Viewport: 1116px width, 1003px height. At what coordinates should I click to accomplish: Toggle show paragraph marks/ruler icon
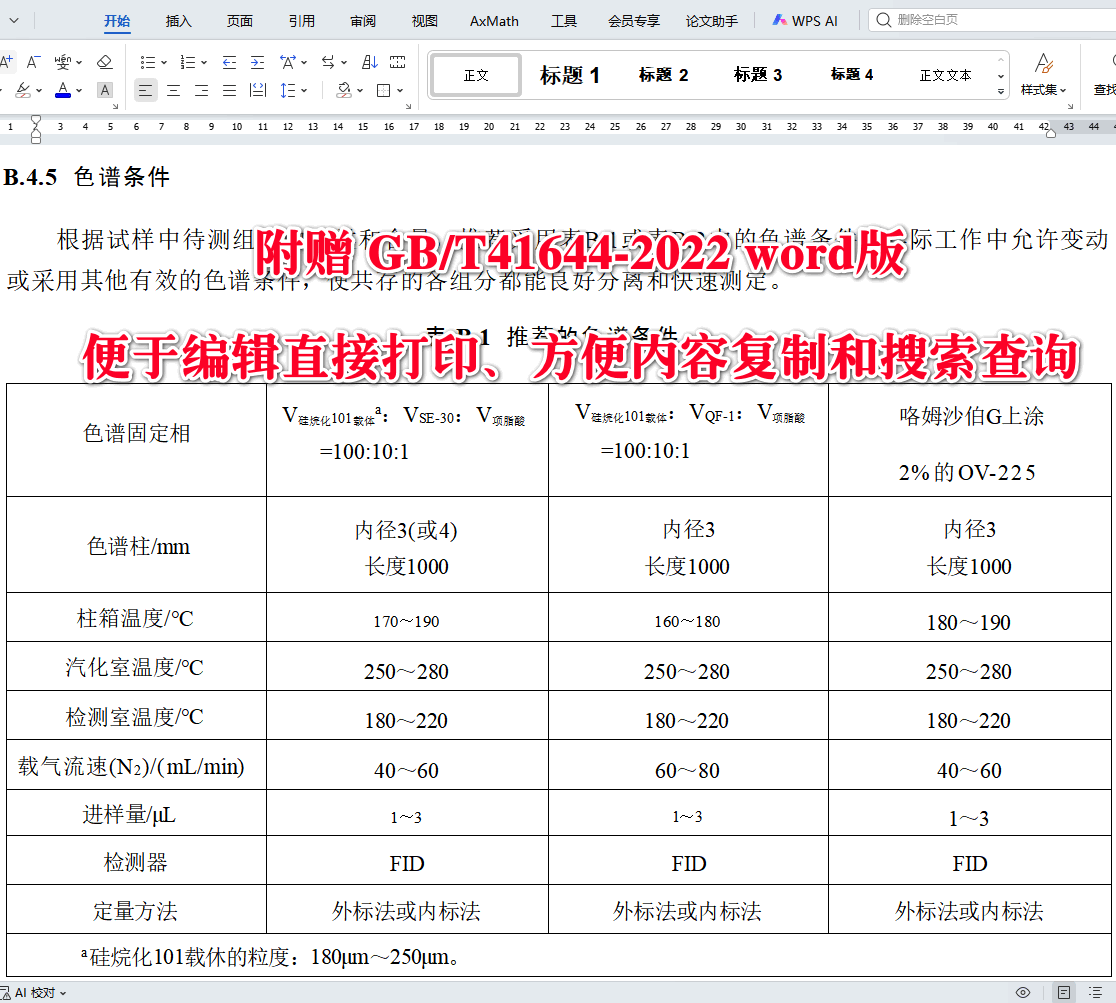point(398,63)
